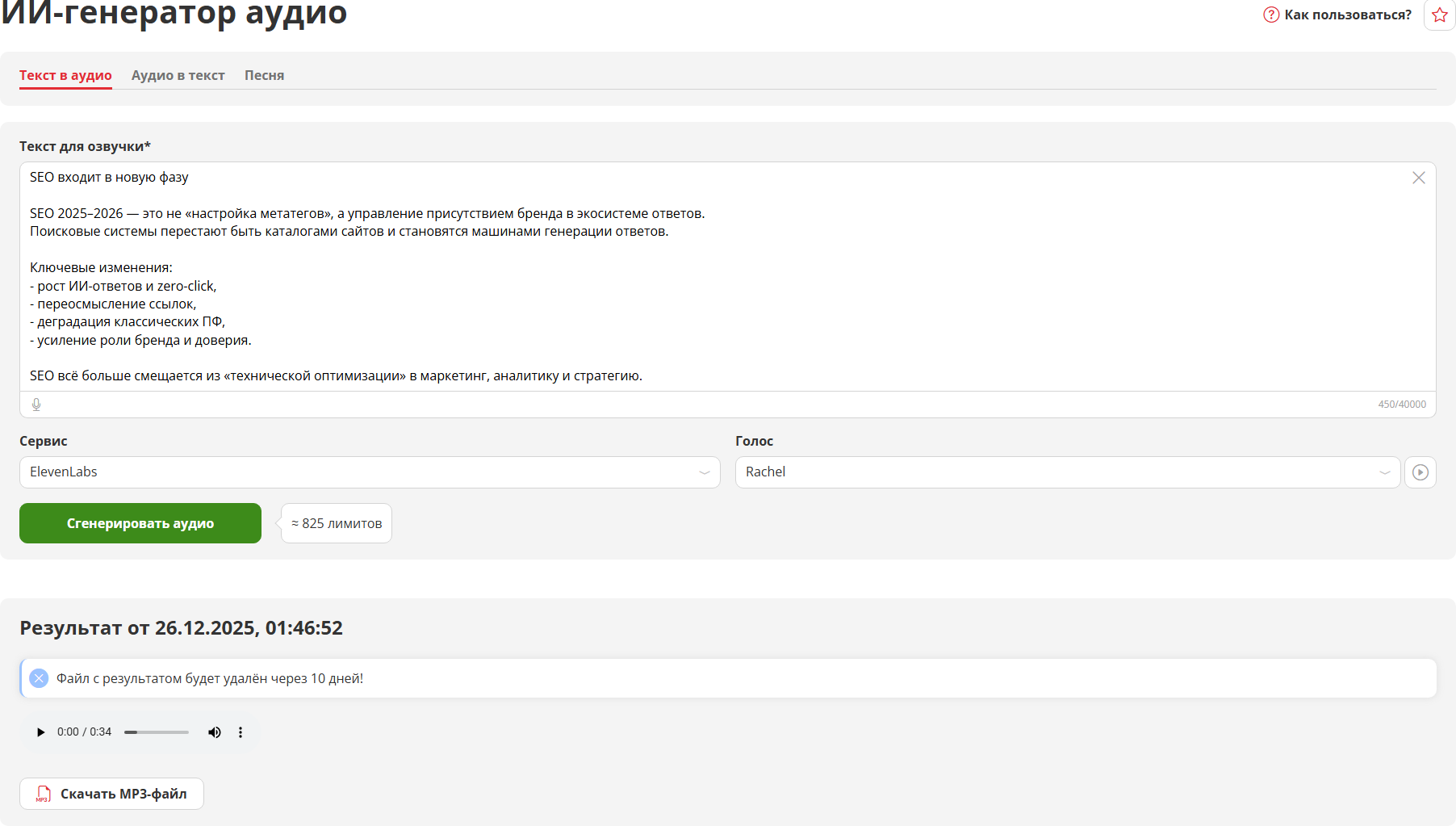Select the Текст в аудио tab
Screen dimensions: 1456x826
pyautogui.click(x=65, y=75)
